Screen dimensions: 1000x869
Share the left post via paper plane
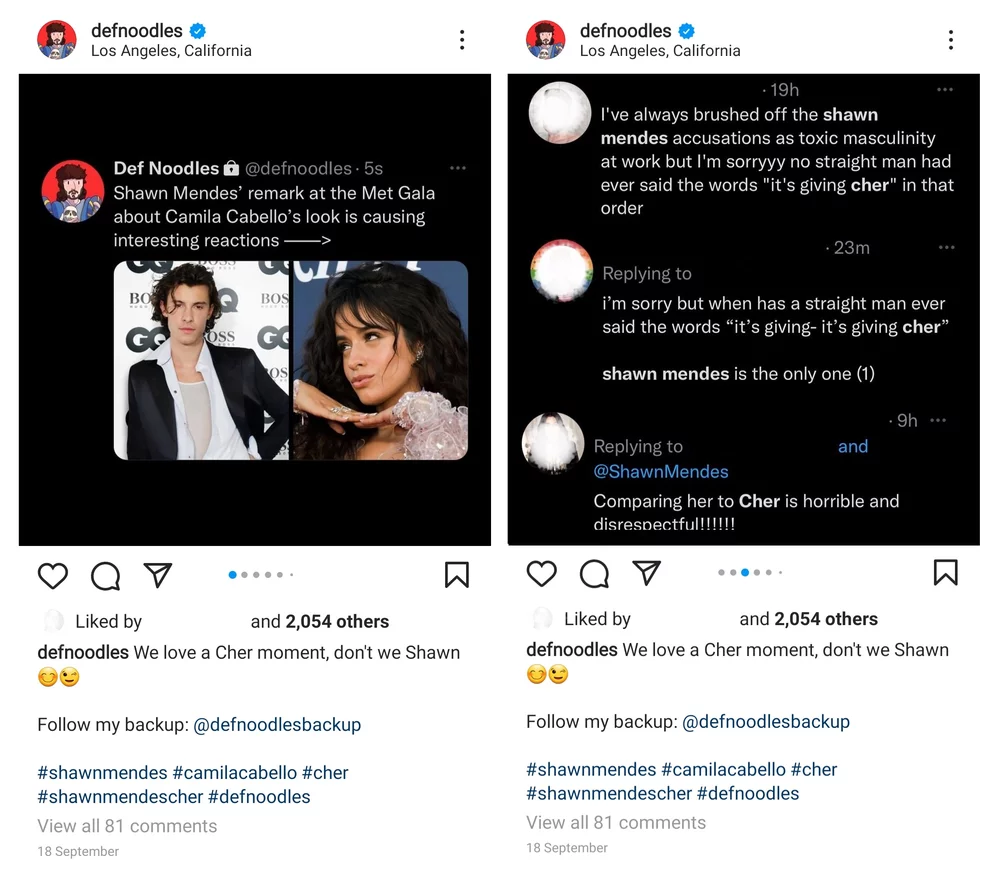pos(158,575)
